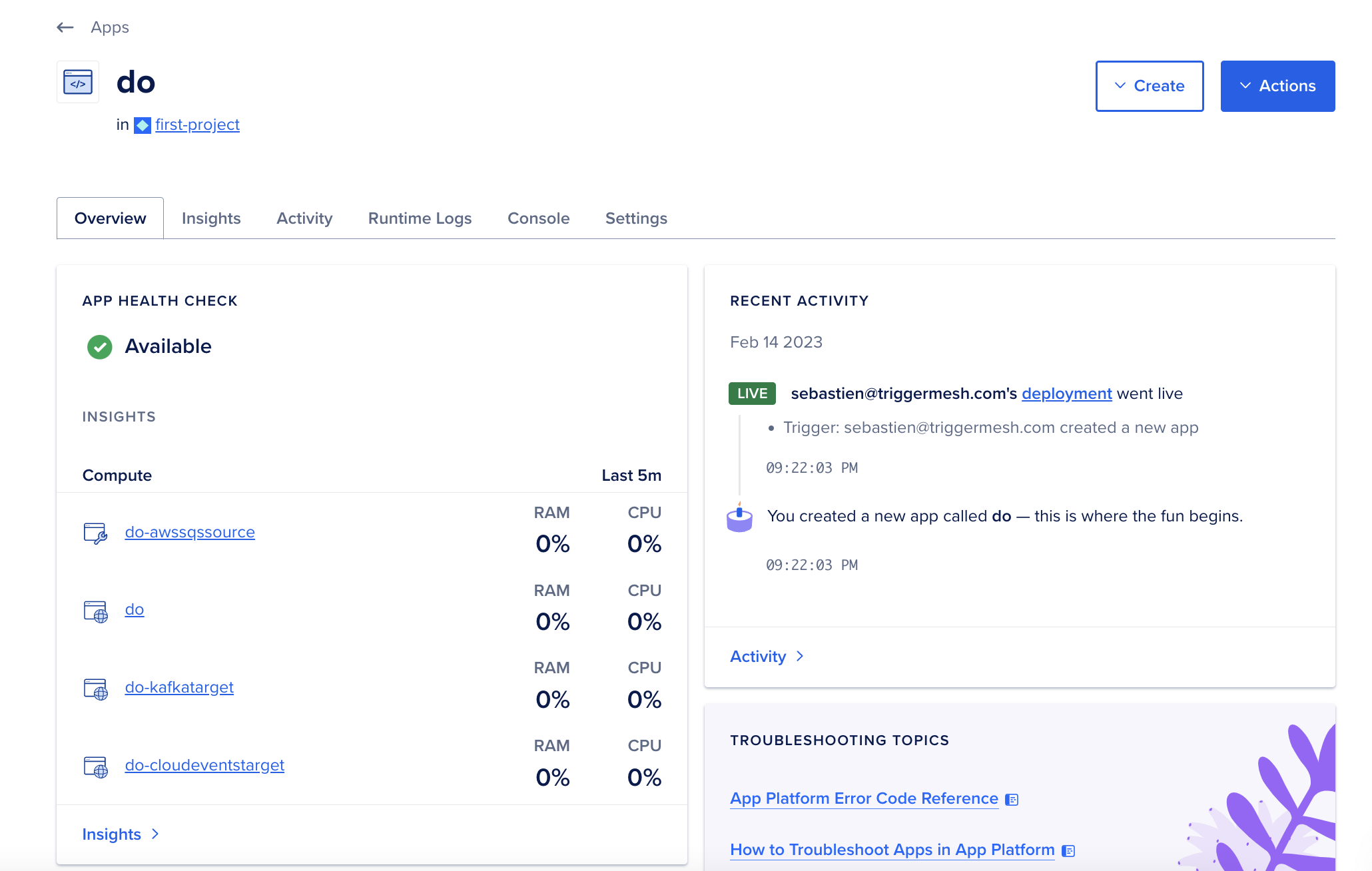The height and width of the screenshot is (871, 1372).
Task: Expand the Actions dropdown menu
Action: click(x=1277, y=86)
